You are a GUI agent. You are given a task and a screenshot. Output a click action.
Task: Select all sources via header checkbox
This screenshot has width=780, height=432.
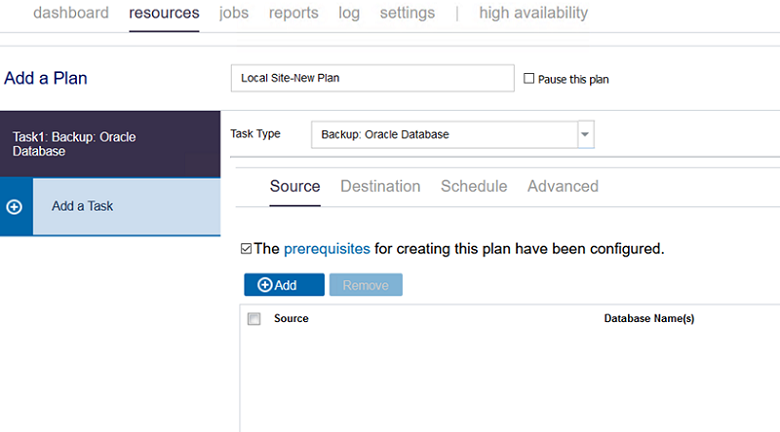(x=254, y=319)
